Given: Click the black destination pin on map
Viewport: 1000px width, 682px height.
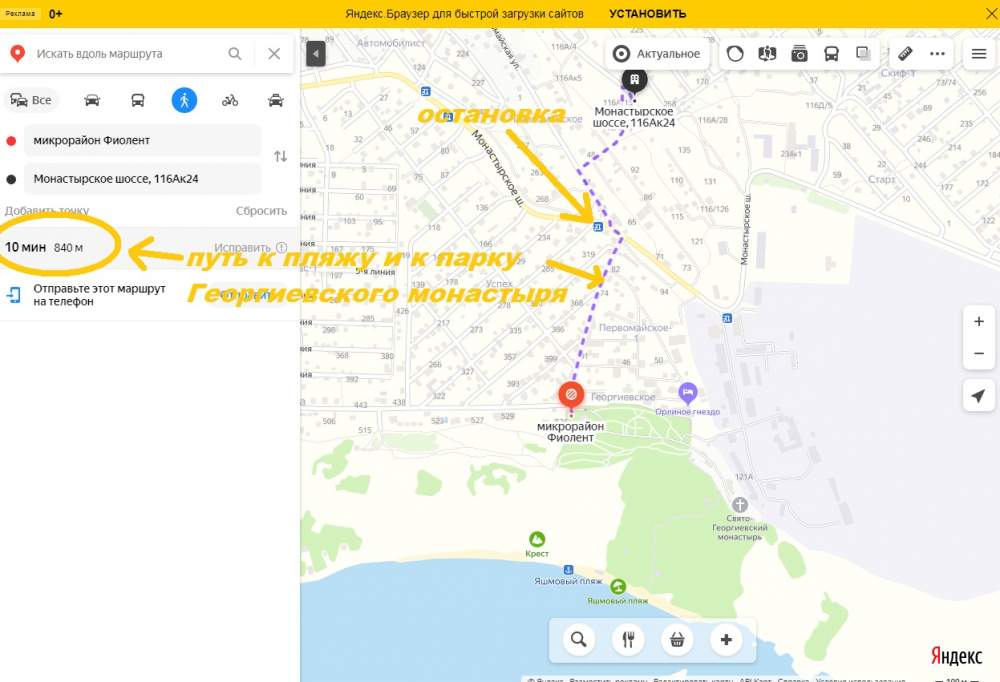Looking at the screenshot, I should [634, 80].
